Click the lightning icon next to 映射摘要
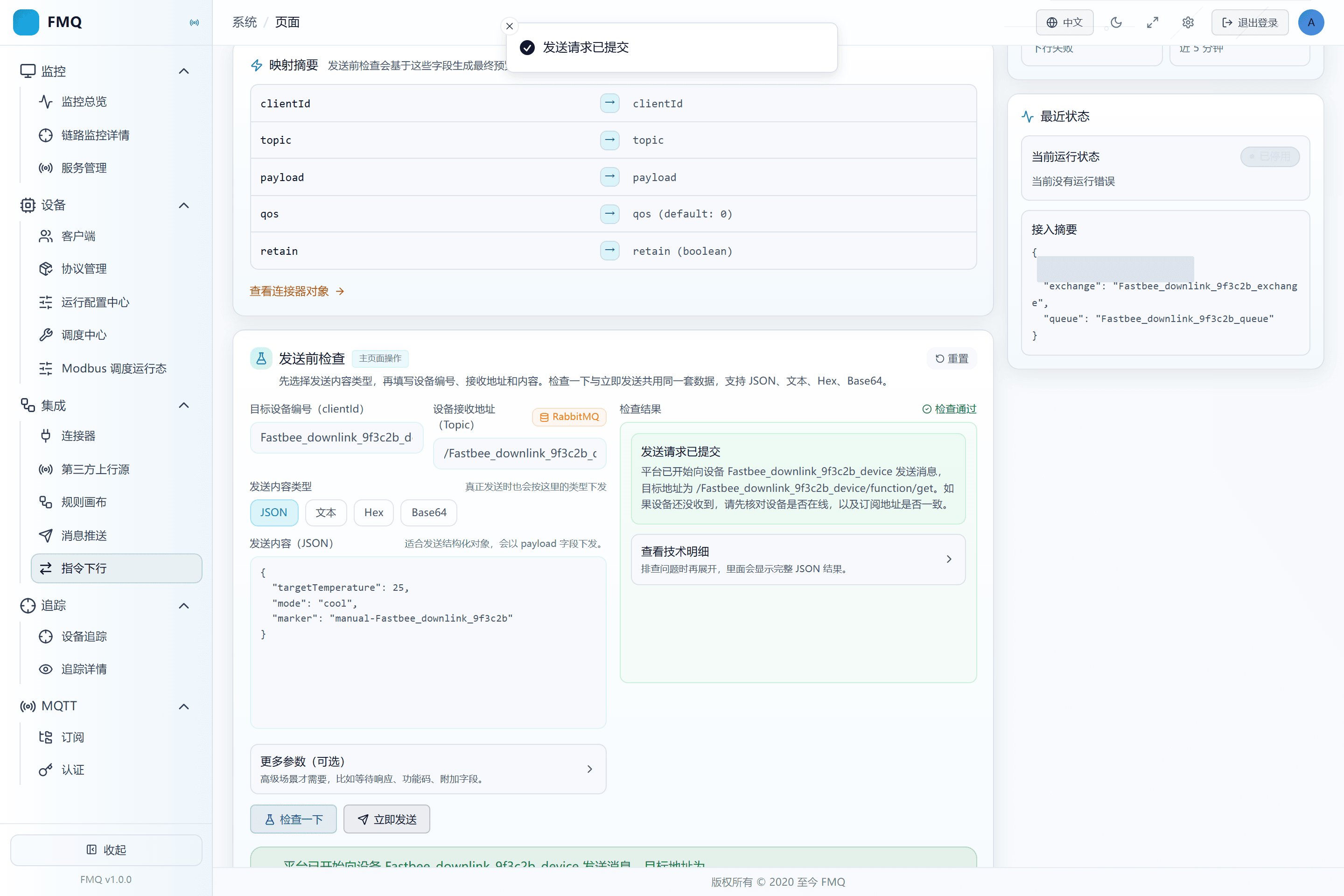 tap(257, 65)
